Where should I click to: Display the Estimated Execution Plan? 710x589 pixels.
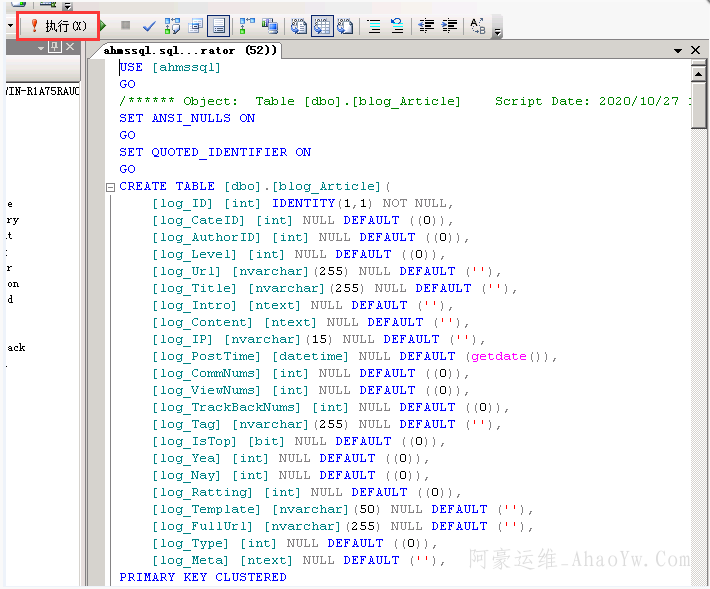pos(172,25)
